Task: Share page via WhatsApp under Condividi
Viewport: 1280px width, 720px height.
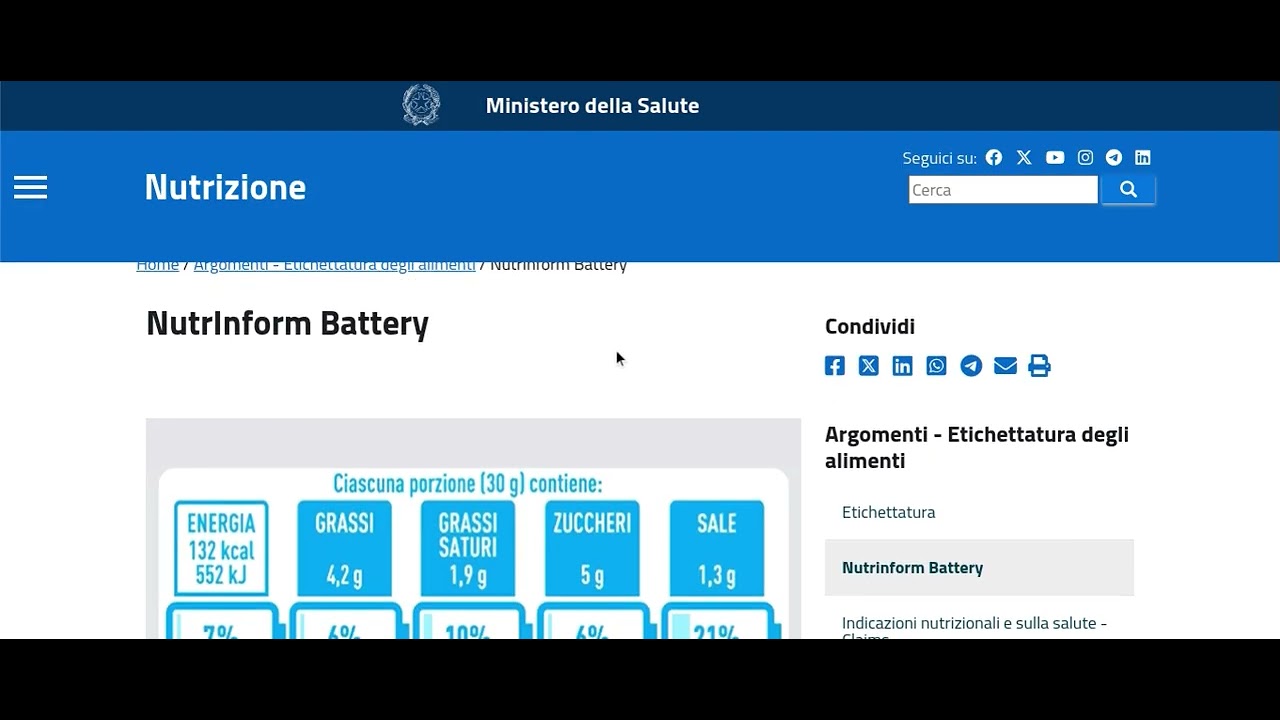Action: (936, 366)
